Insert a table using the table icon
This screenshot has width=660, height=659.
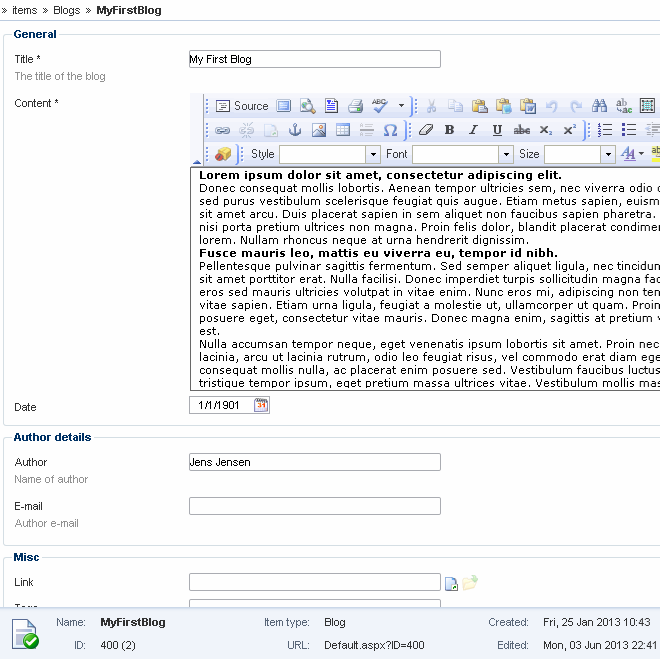tap(343, 130)
